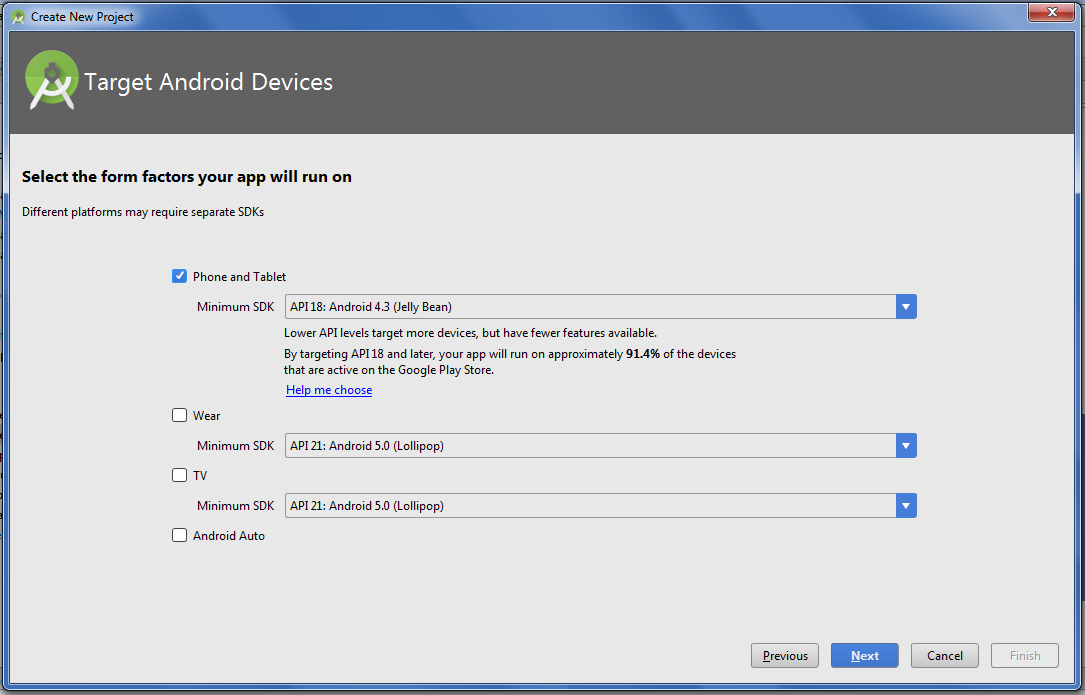Open the Wear Minimum SDK dropdown arrow

pos(906,446)
